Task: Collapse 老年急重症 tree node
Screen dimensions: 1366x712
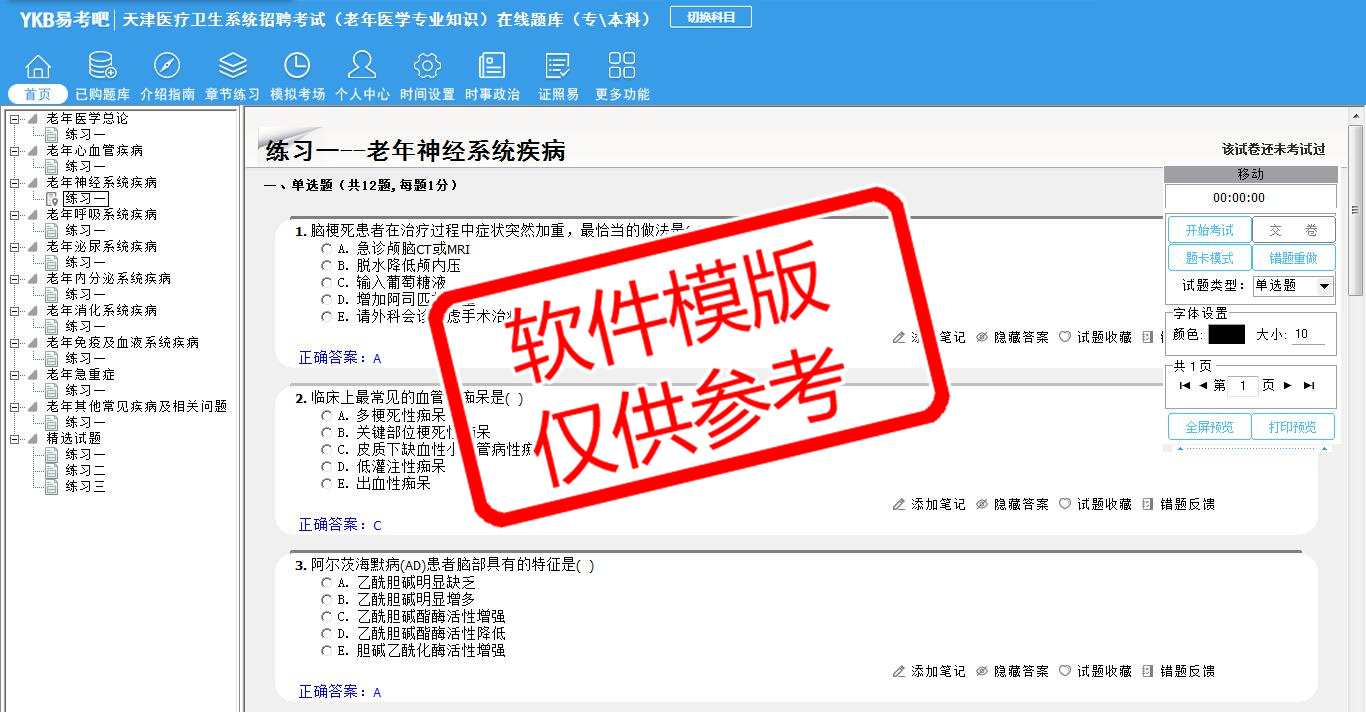Action: [14, 375]
